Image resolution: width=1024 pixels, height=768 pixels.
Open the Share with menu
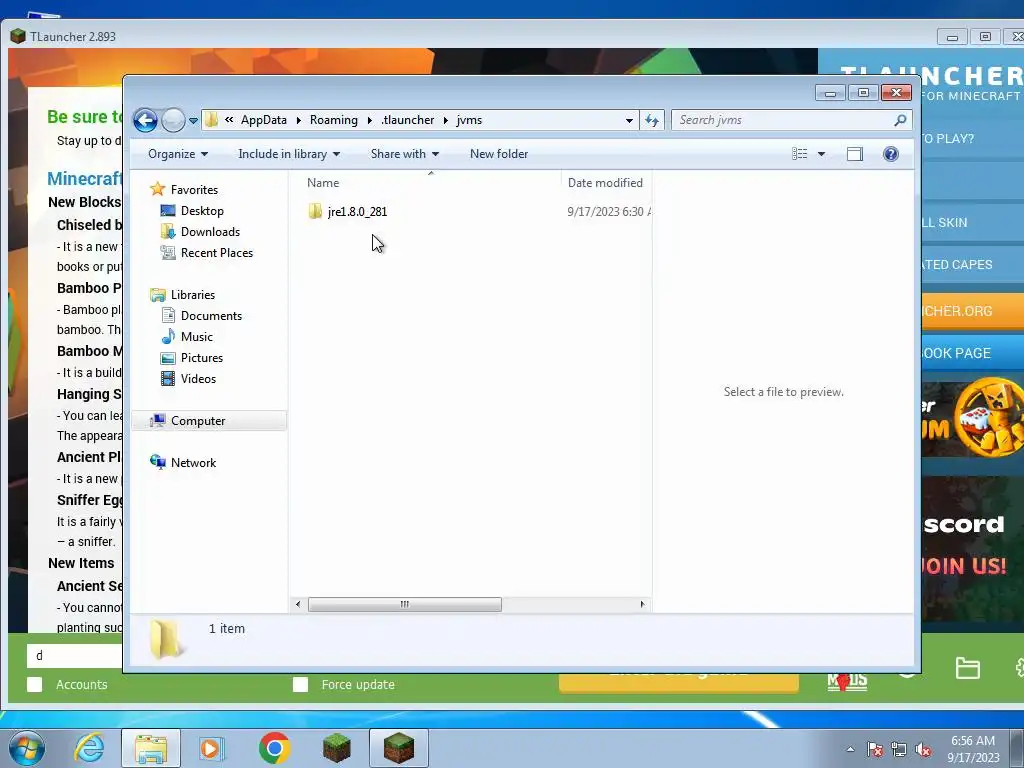pyautogui.click(x=404, y=154)
